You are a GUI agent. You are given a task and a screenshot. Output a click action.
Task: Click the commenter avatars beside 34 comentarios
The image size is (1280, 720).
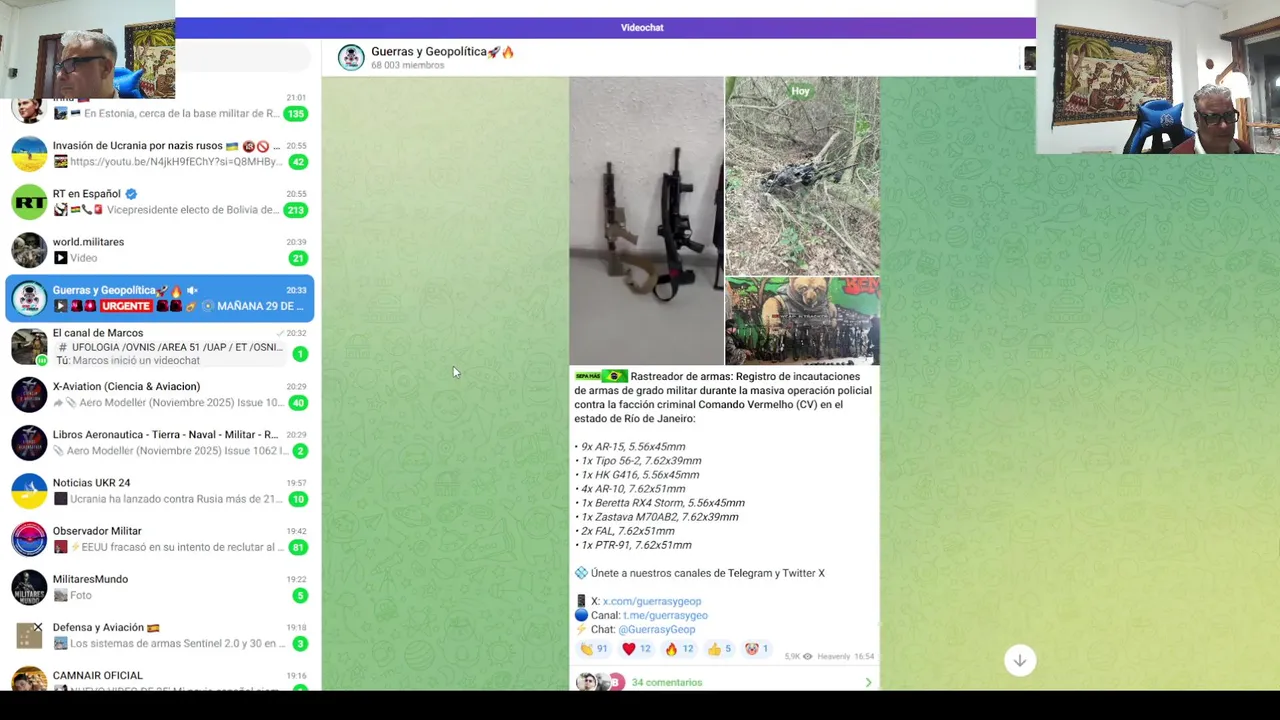point(600,682)
